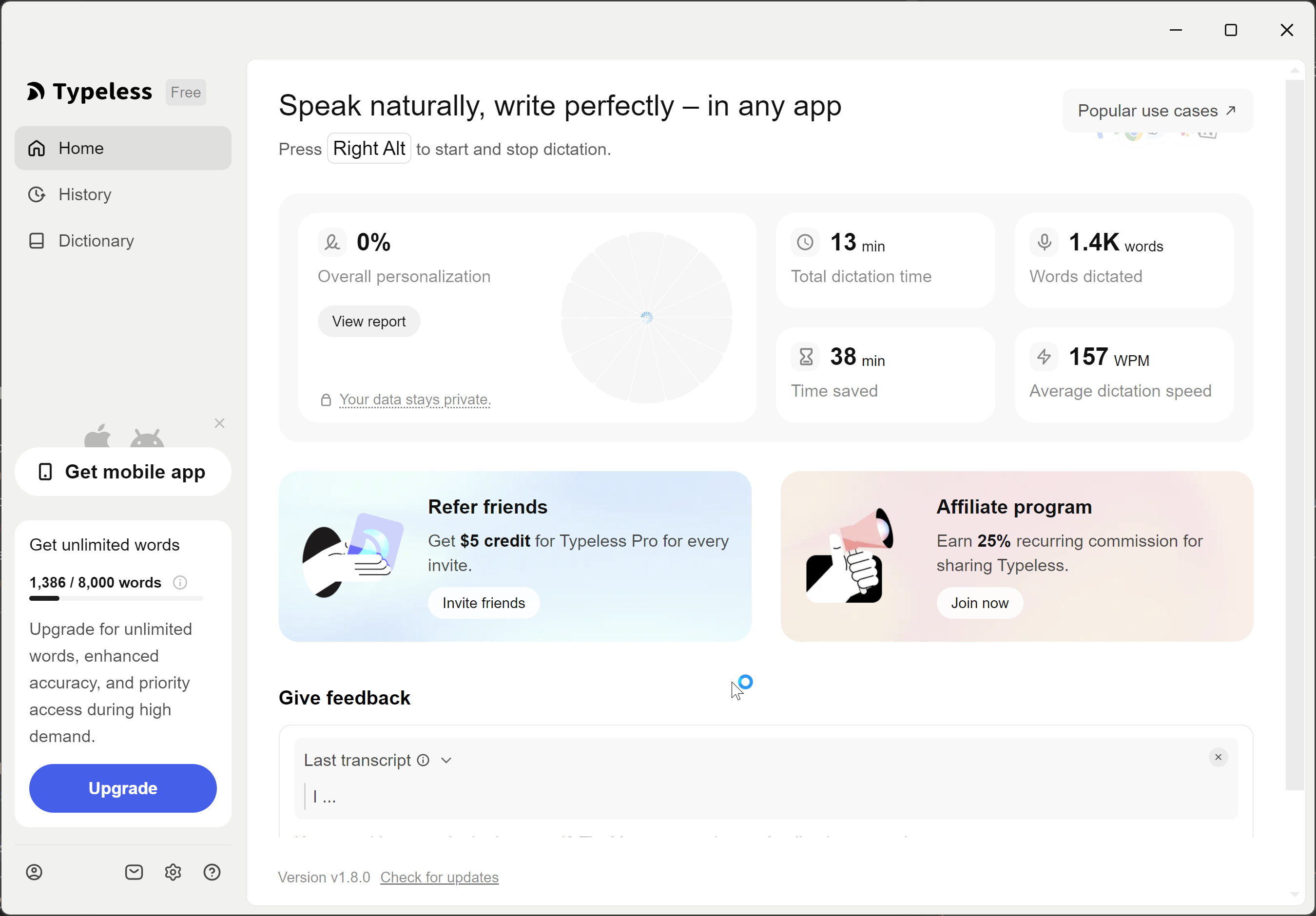The width and height of the screenshot is (1316, 916).
Task: Click the personalization profile icon
Action: pyautogui.click(x=332, y=242)
